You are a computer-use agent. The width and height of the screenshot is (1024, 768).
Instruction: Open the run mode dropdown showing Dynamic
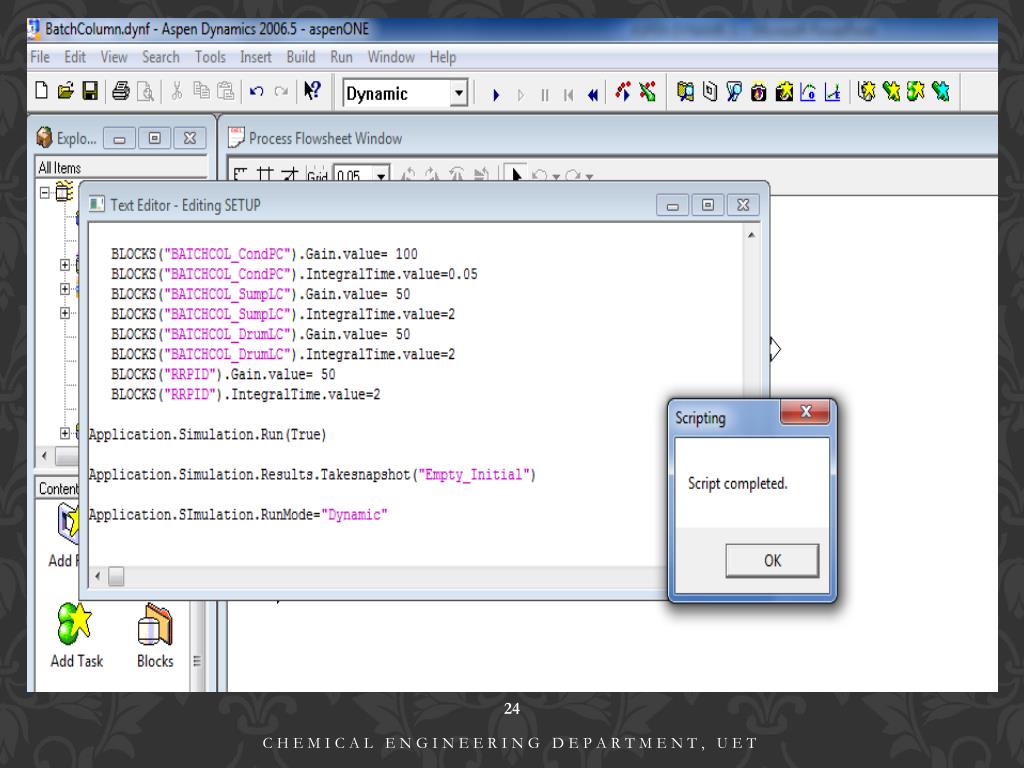(x=459, y=93)
